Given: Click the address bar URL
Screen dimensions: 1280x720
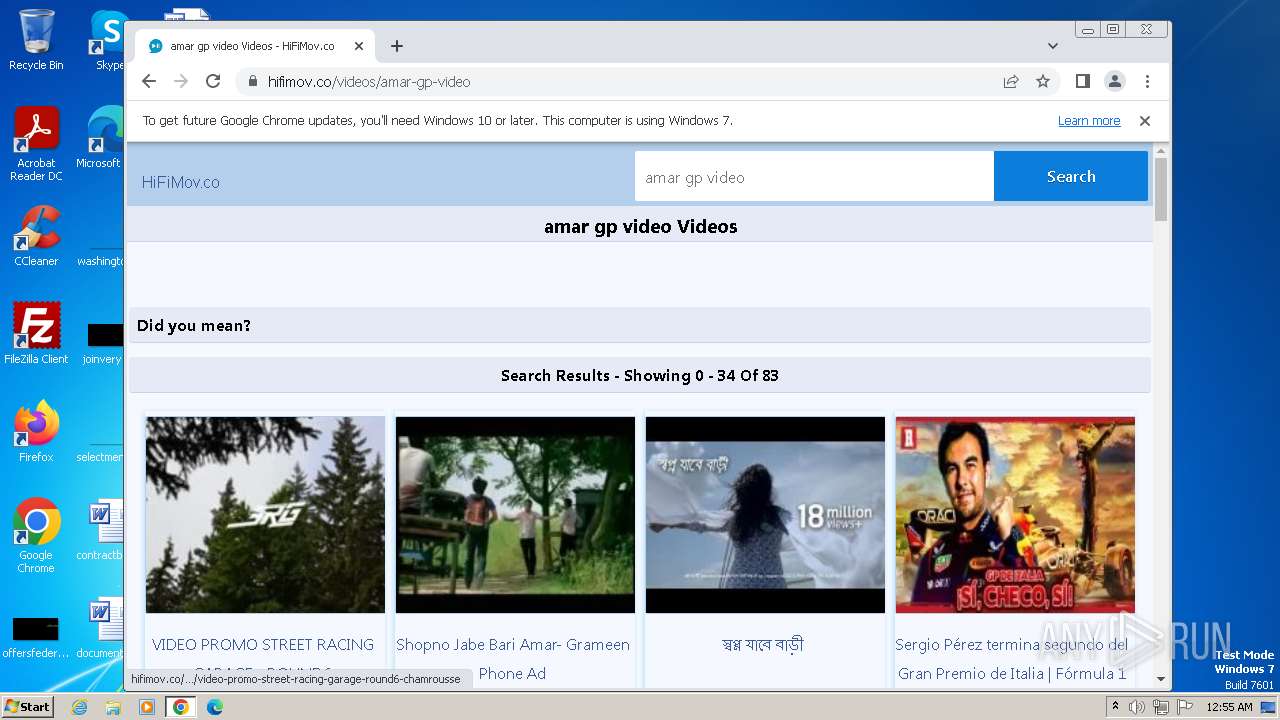Looking at the screenshot, I should [369, 82].
